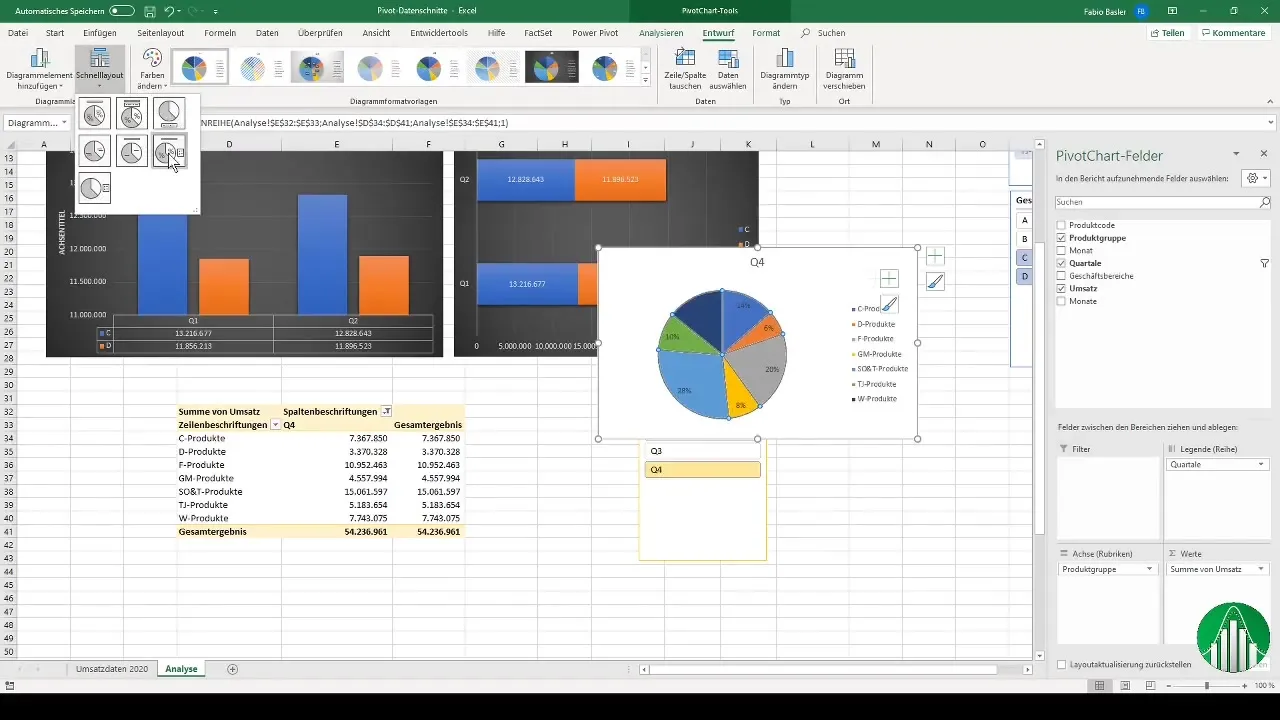1280x720 pixels.
Task: Choose last quick layout in third row
Action: point(95,188)
